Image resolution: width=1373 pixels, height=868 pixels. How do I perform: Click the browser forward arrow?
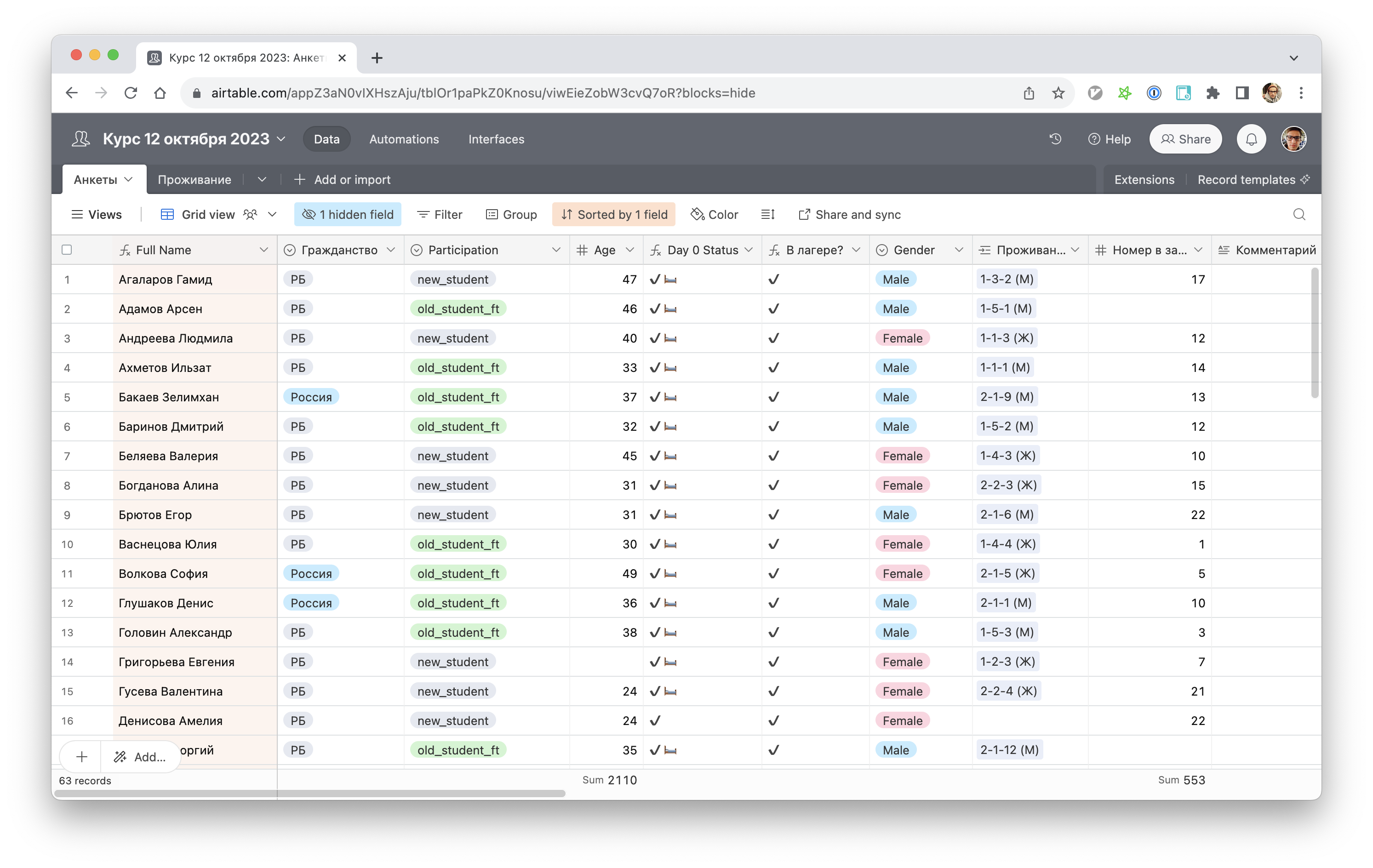tap(102, 93)
